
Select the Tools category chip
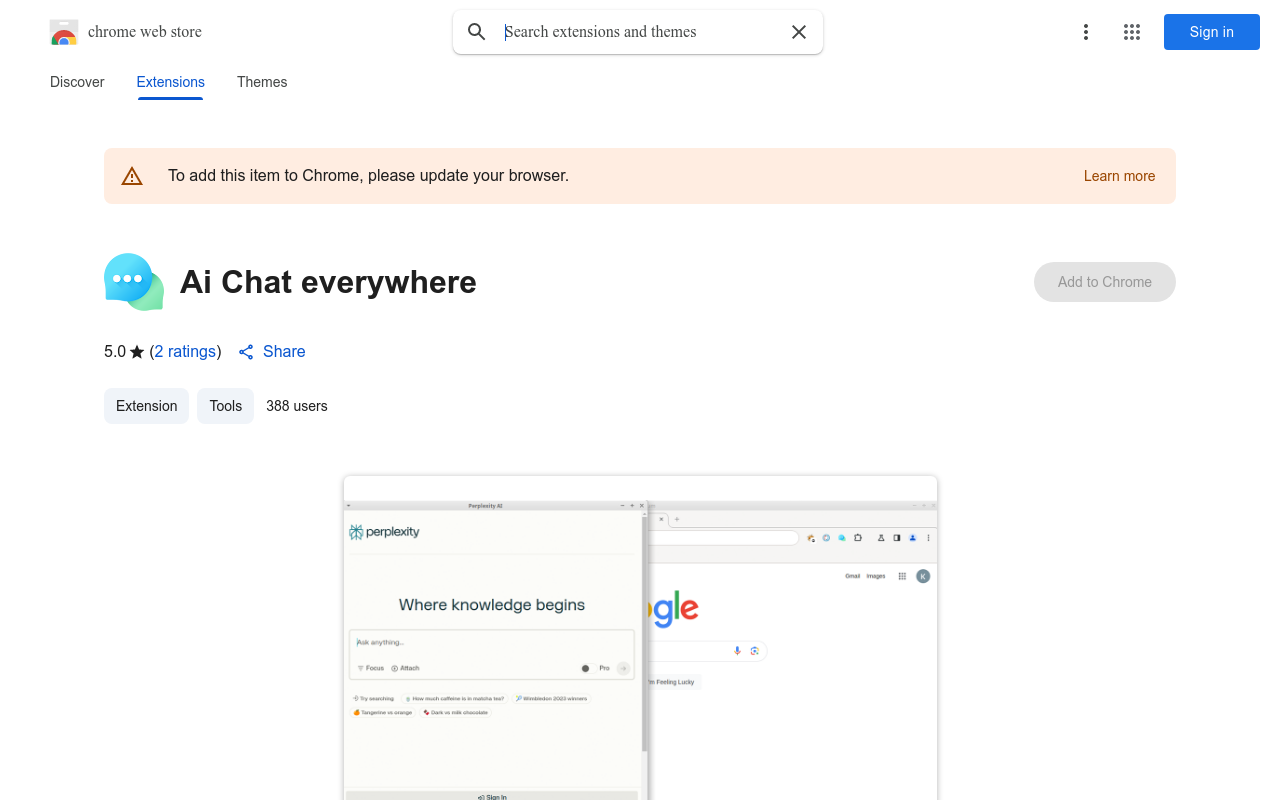coord(225,406)
